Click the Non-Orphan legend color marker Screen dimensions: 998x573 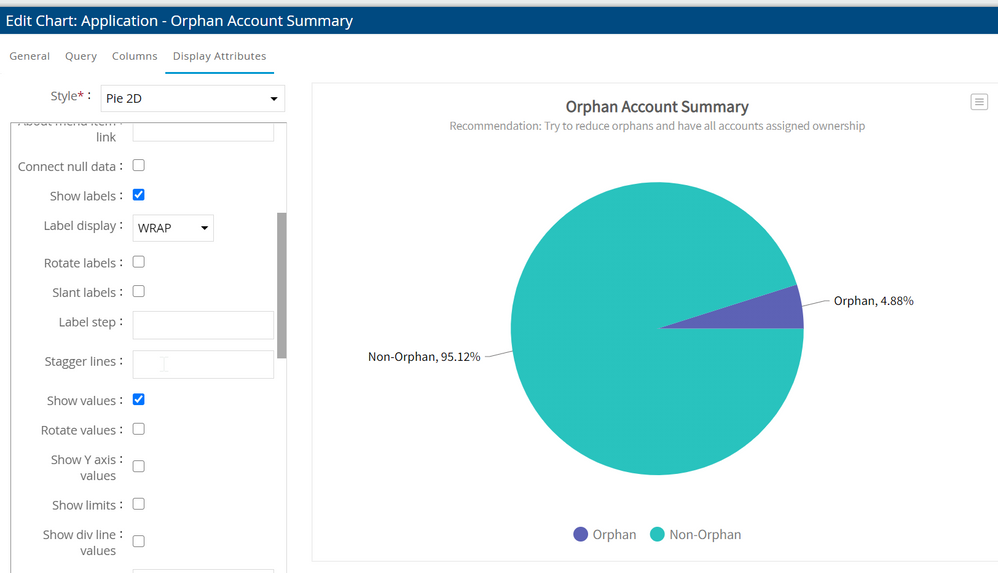[x=657, y=534]
